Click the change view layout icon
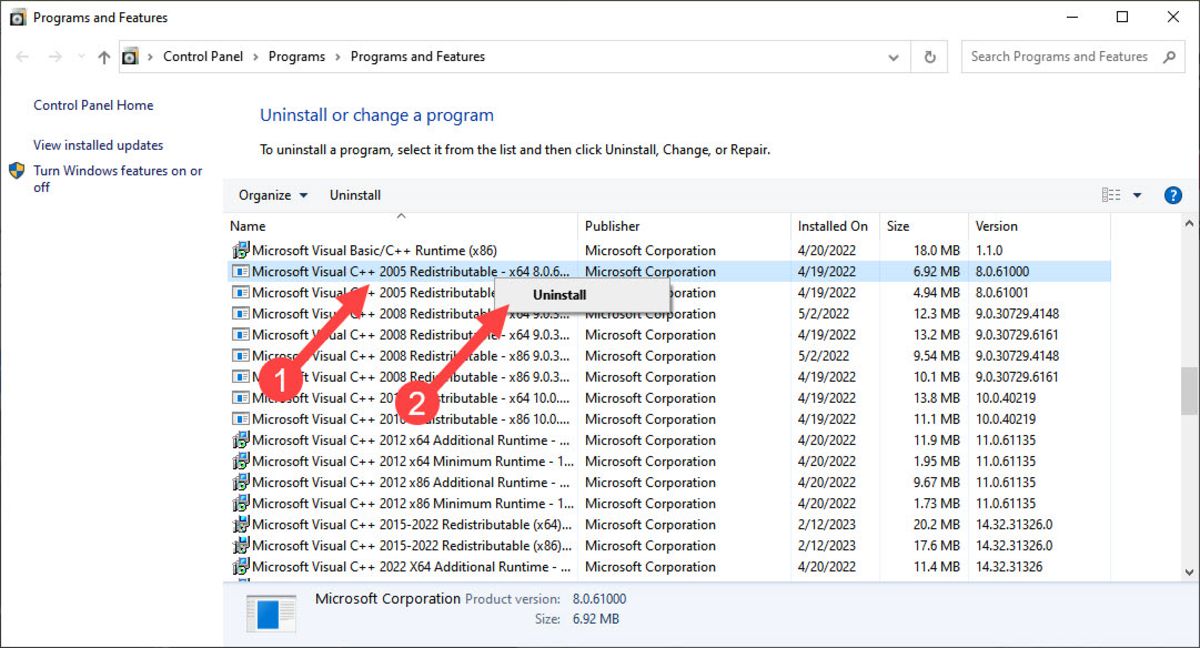 click(x=1111, y=195)
